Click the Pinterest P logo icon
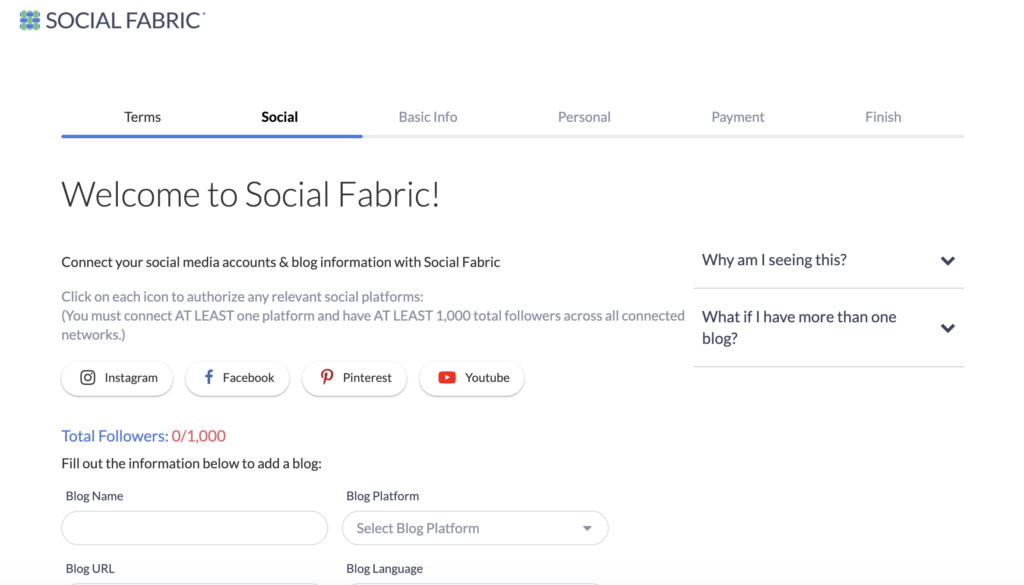The height and width of the screenshot is (585, 1024). pos(327,377)
